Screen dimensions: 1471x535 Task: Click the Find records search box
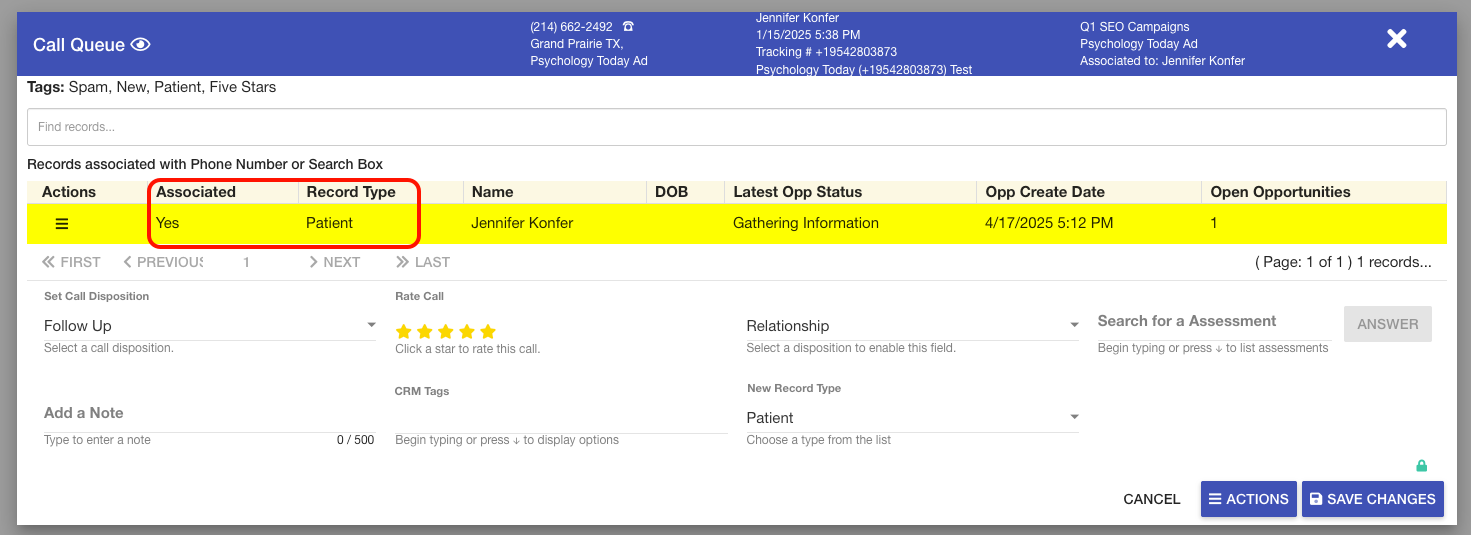tap(736, 127)
